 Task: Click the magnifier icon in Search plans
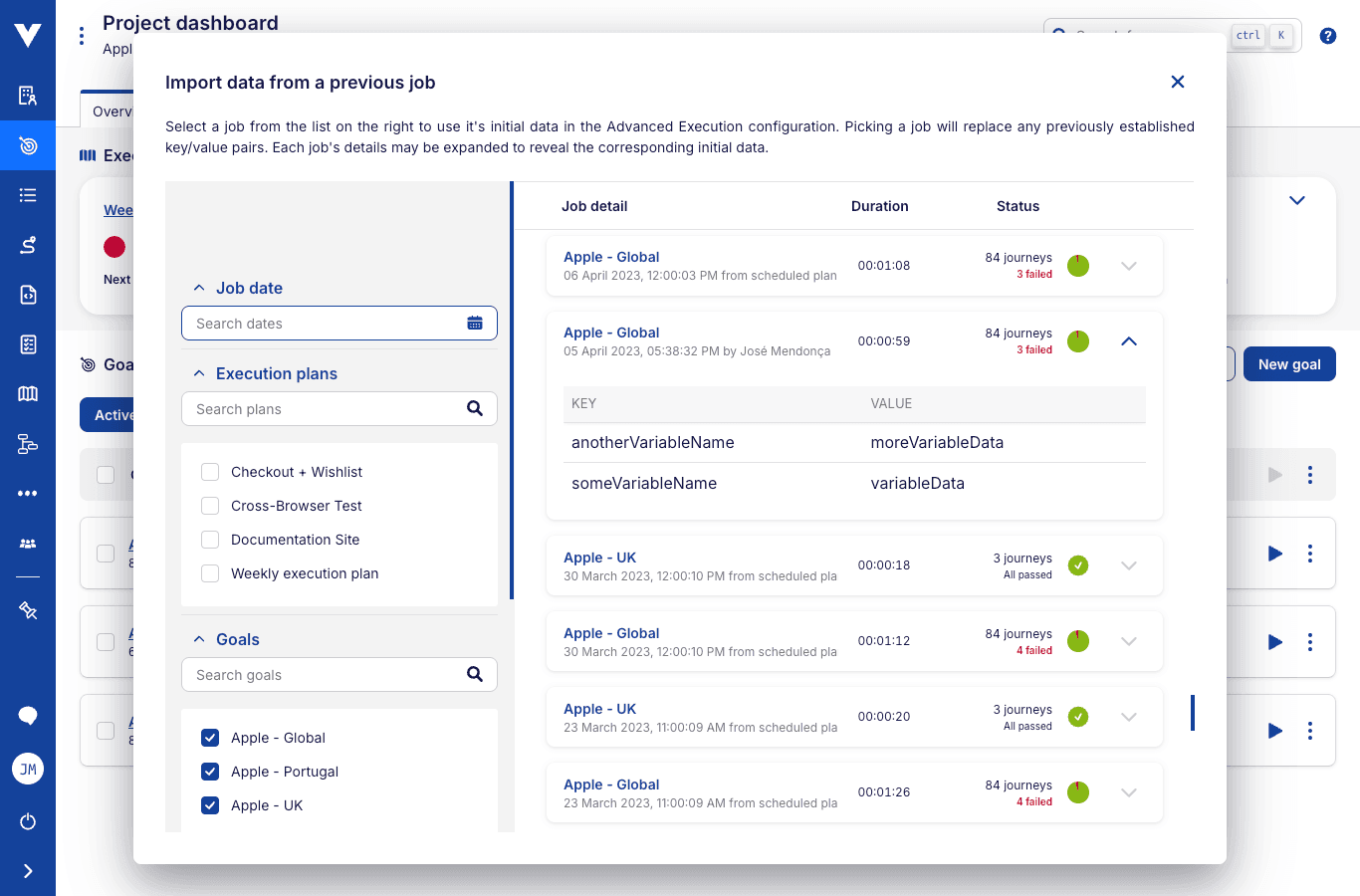click(475, 408)
